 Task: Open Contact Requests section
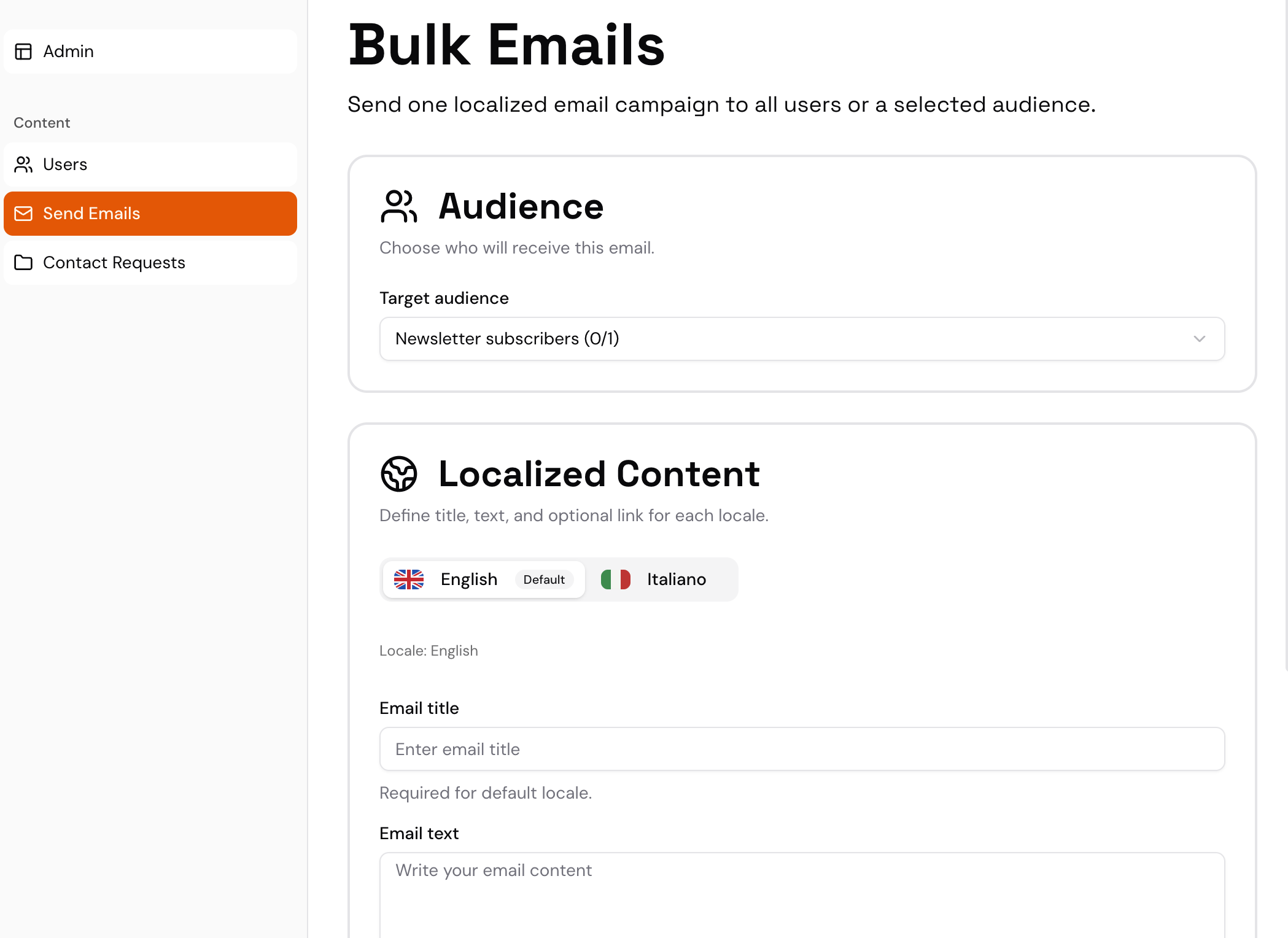point(150,263)
